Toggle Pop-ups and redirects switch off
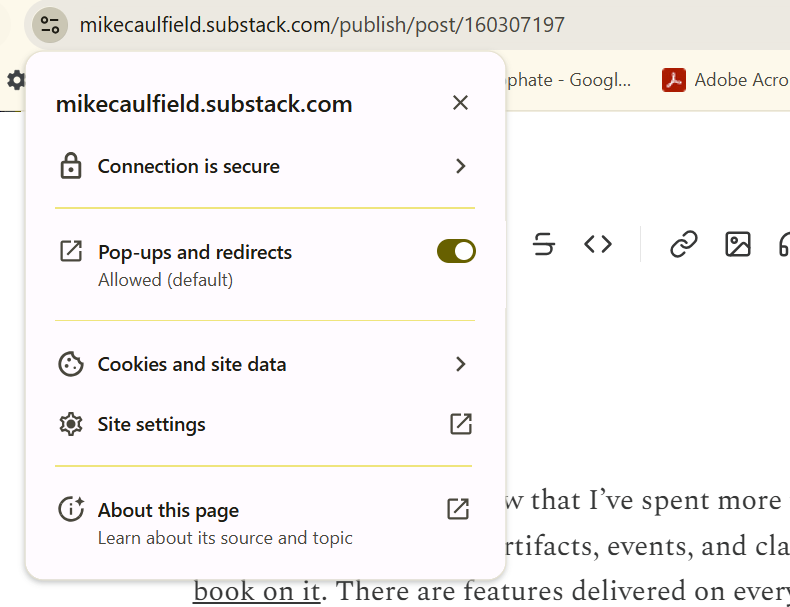This screenshot has width=790, height=607. coord(456,251)
